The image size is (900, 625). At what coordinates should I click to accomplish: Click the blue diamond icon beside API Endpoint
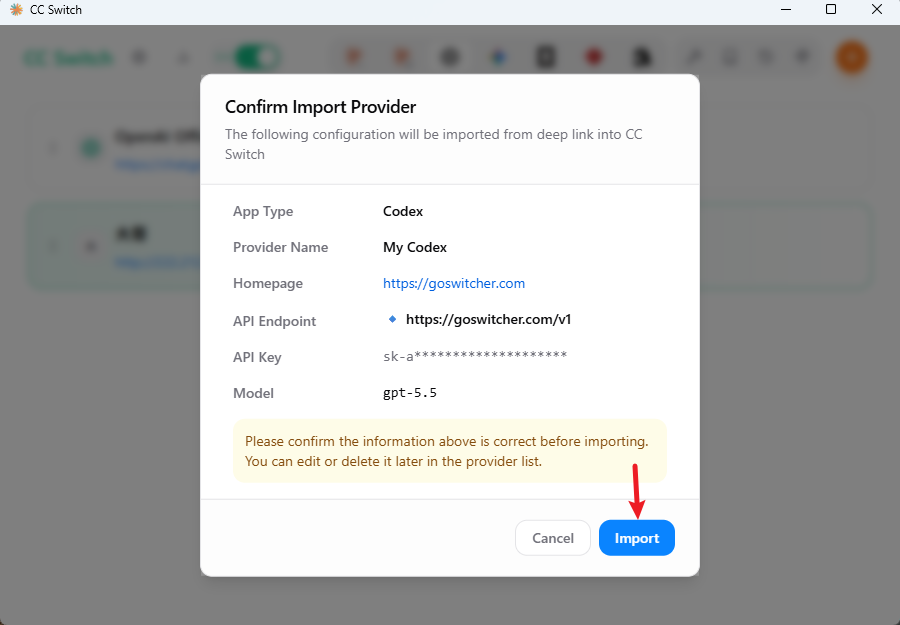click(x=393, y=319)
